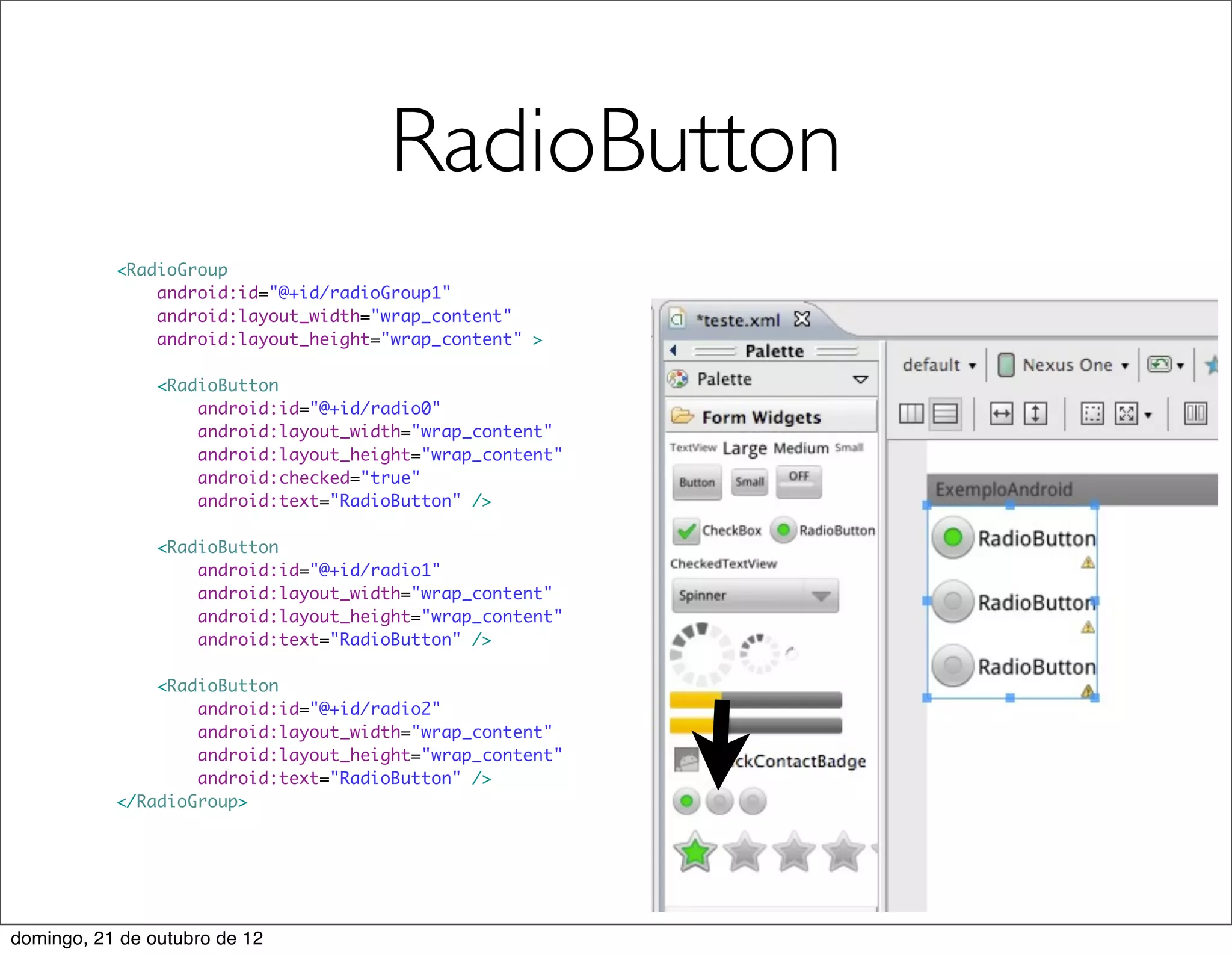Pick the OFF toggle button widget
1232x955 pixels.
(x=799, y=481)
